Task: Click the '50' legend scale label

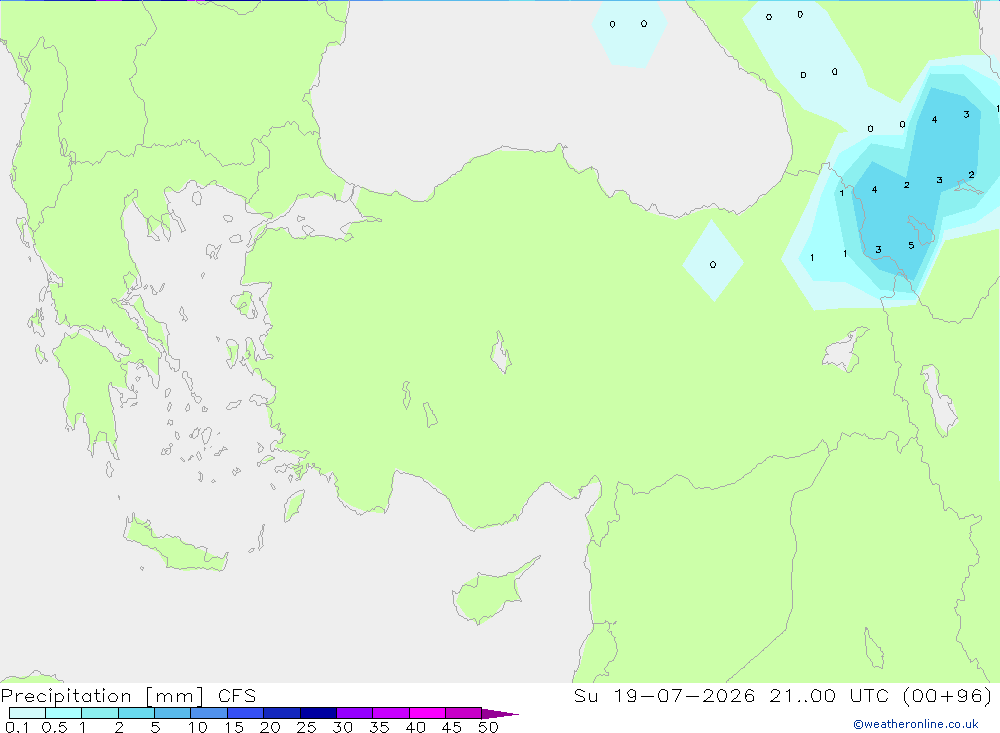Action: point(488,727)
